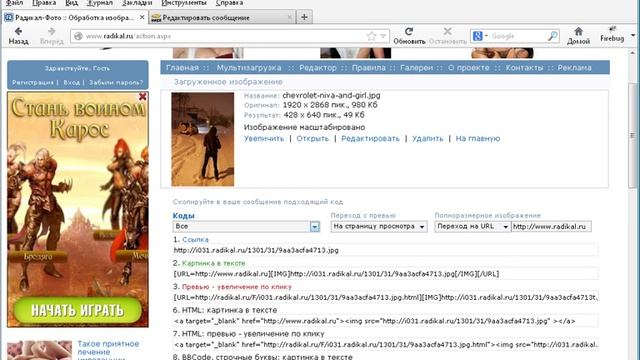Click the file name chevrolet-niva-and-girl.jpg

[x=331, y=96]
